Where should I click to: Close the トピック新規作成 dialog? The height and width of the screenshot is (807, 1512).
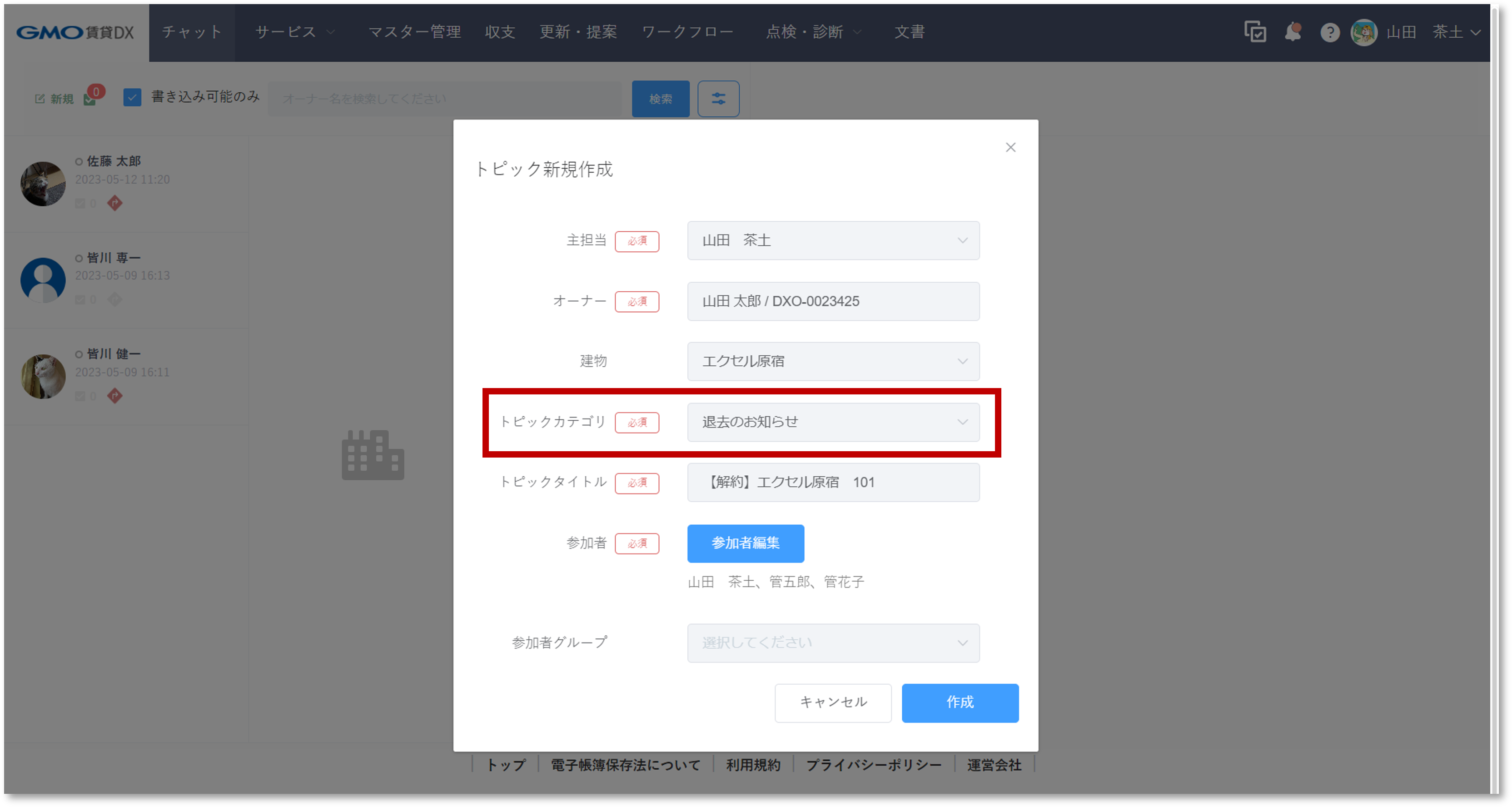coord(1010,147)
